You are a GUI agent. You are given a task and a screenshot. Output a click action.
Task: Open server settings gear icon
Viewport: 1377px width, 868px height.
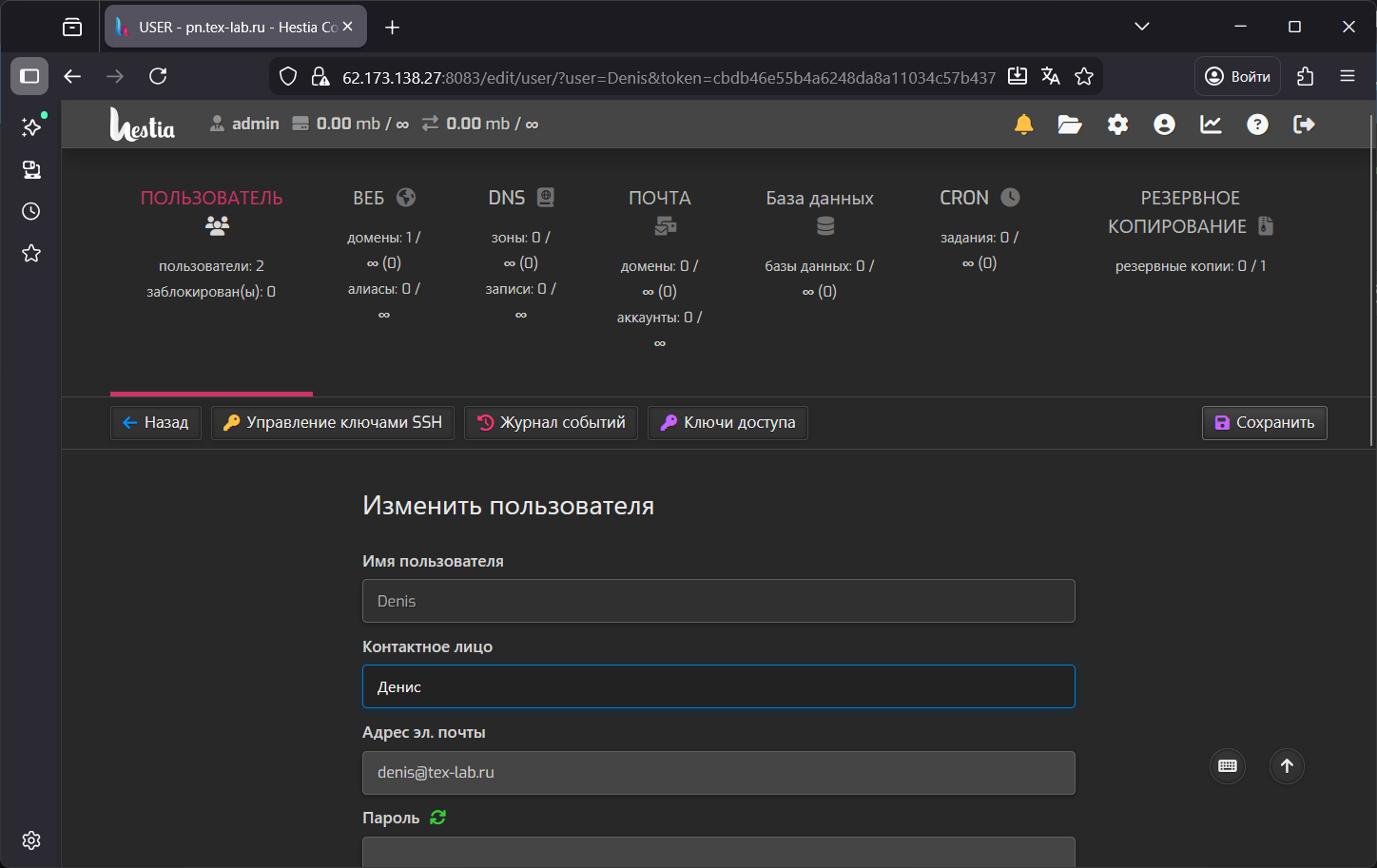[1117, 125]
